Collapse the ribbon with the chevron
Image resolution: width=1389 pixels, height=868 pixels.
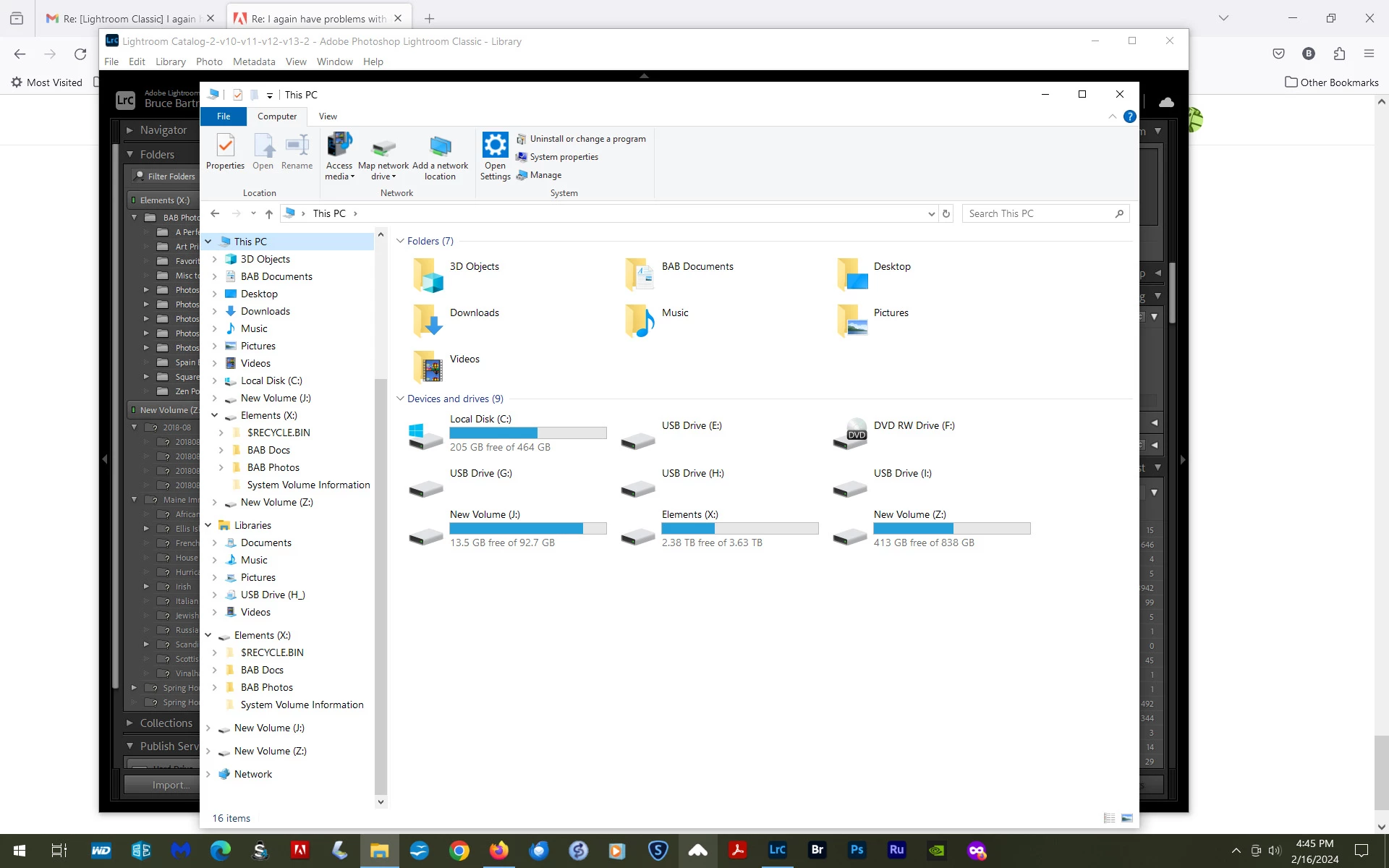(x=1112, y=116)
